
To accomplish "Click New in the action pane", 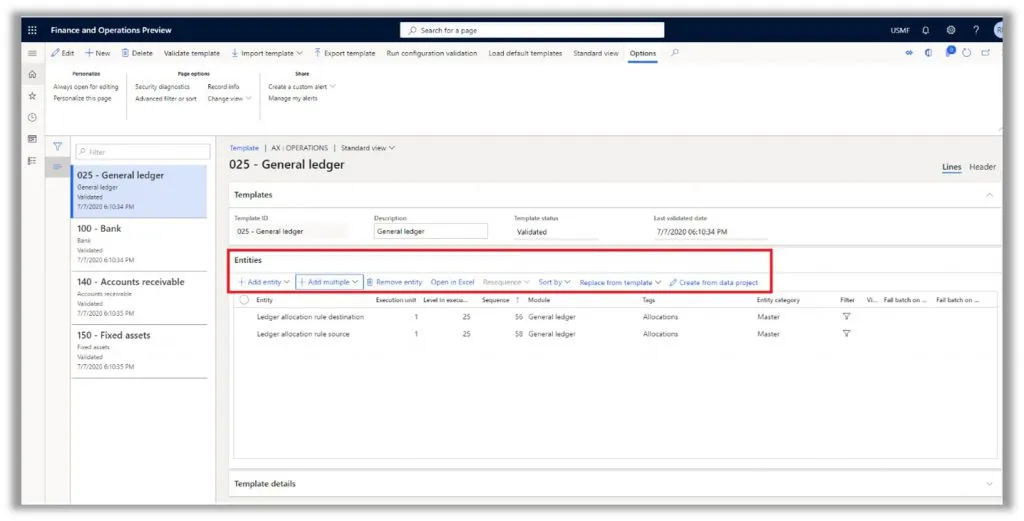I will 98,54.
